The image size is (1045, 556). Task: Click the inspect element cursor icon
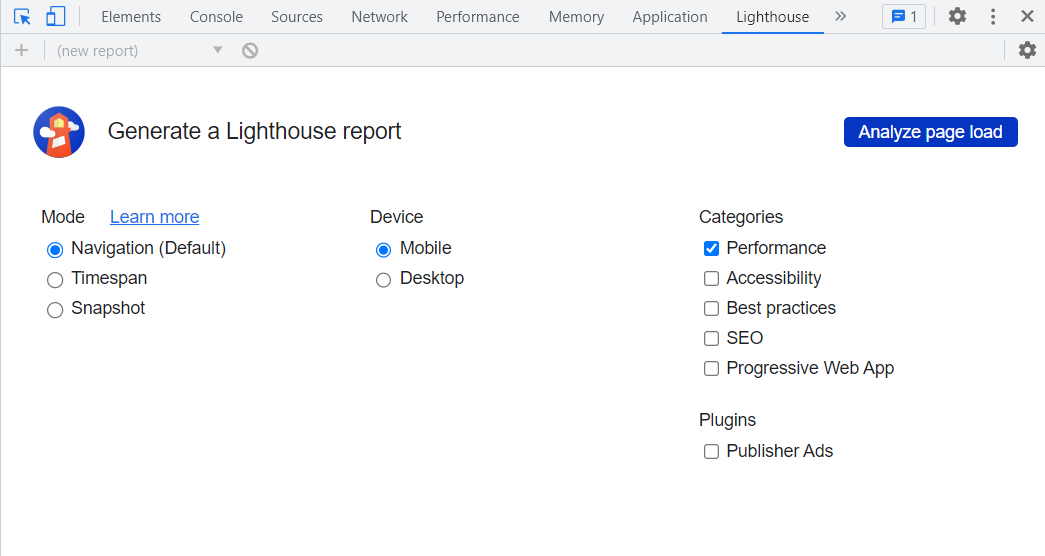[x=22, y=16]
